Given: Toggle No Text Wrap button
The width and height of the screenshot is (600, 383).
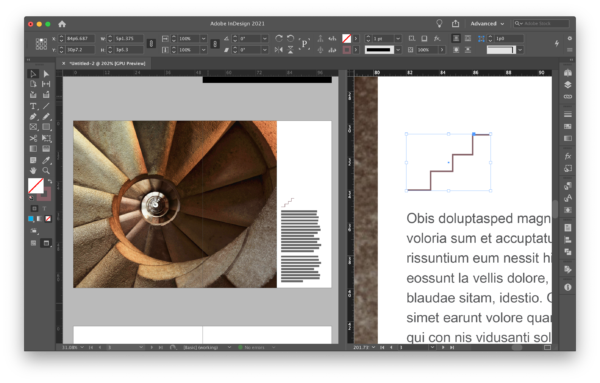Looking at the screenshot, I should (456, 38).
